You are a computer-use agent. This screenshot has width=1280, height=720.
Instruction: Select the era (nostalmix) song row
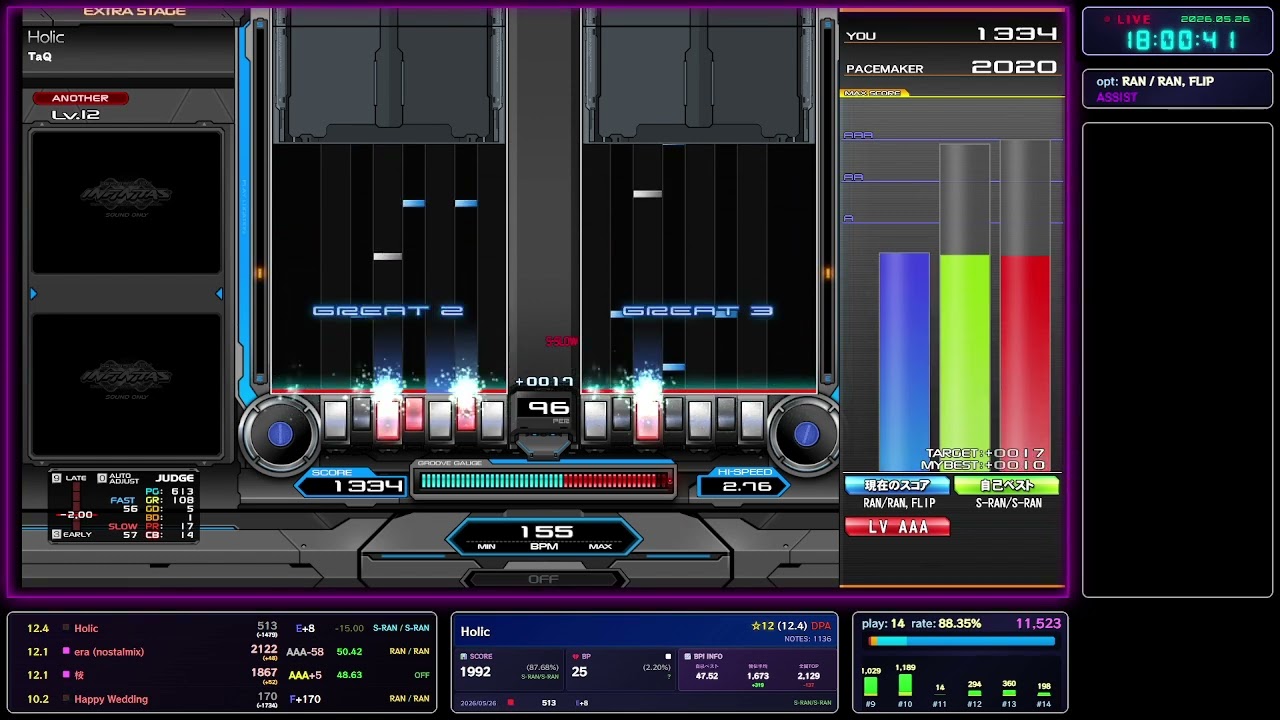222,652
